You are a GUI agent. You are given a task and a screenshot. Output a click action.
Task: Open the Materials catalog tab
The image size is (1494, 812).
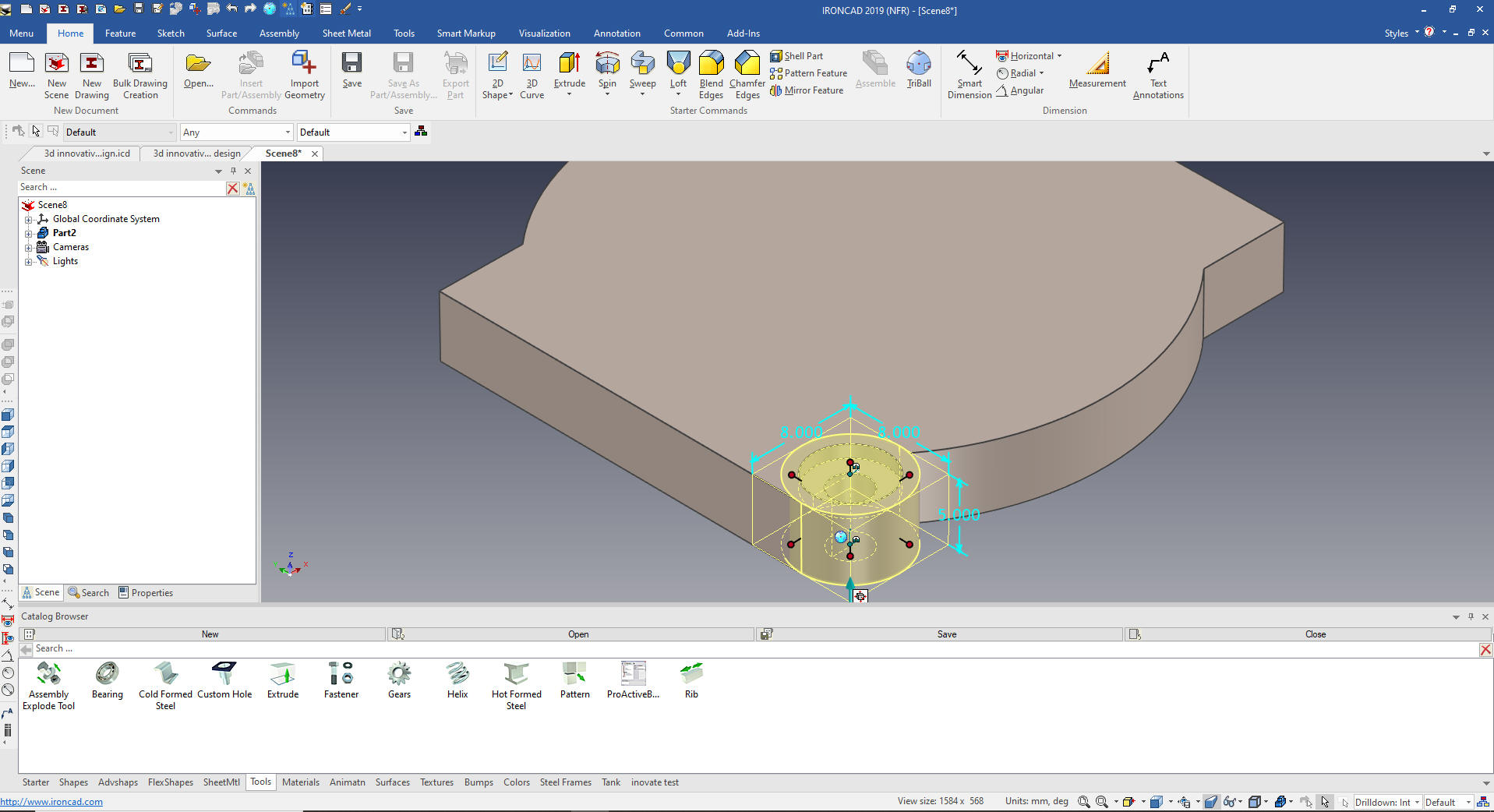(x=300, y=782)
